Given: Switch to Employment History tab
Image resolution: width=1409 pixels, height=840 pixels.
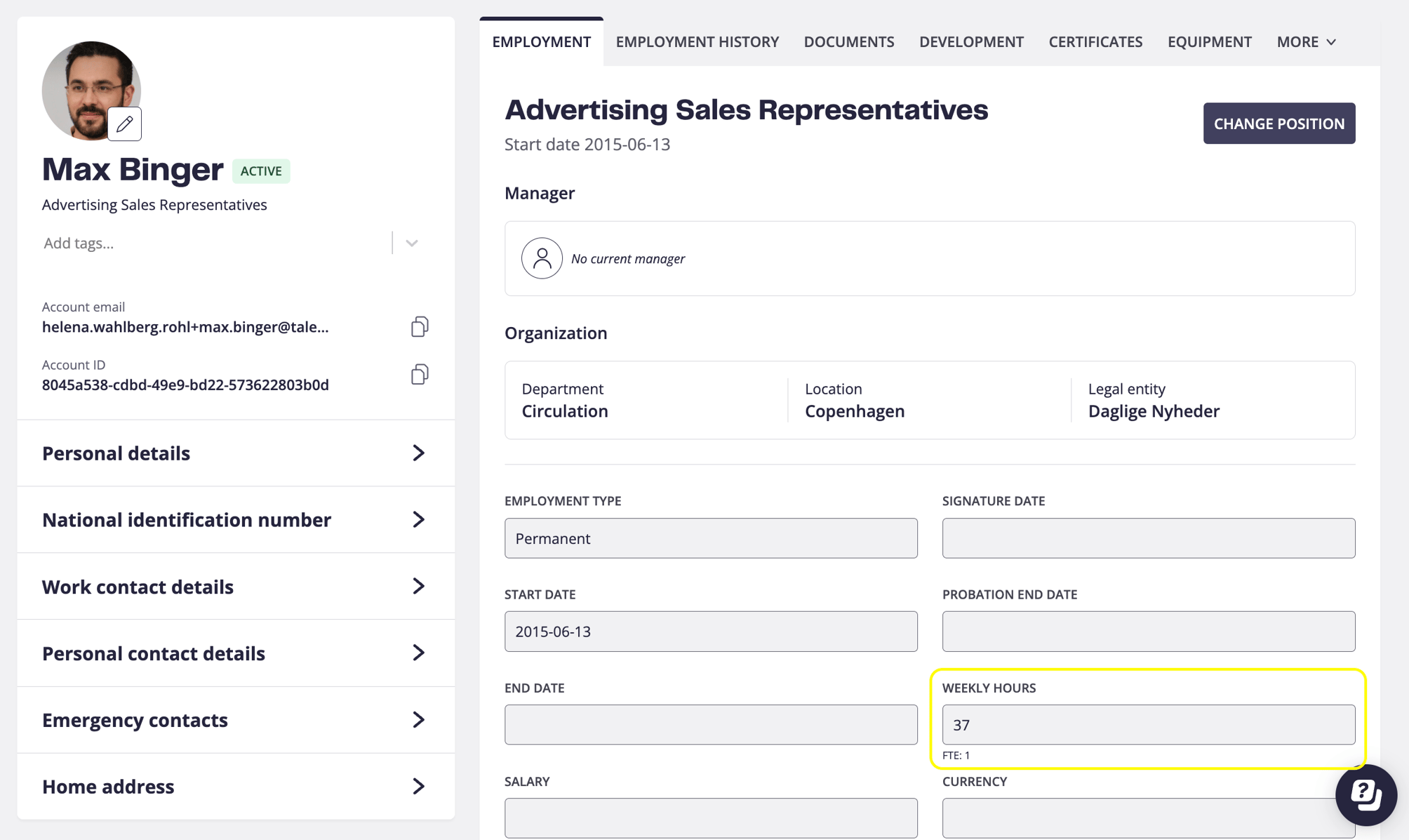Looking at the screenshot, I should point(697,41).
